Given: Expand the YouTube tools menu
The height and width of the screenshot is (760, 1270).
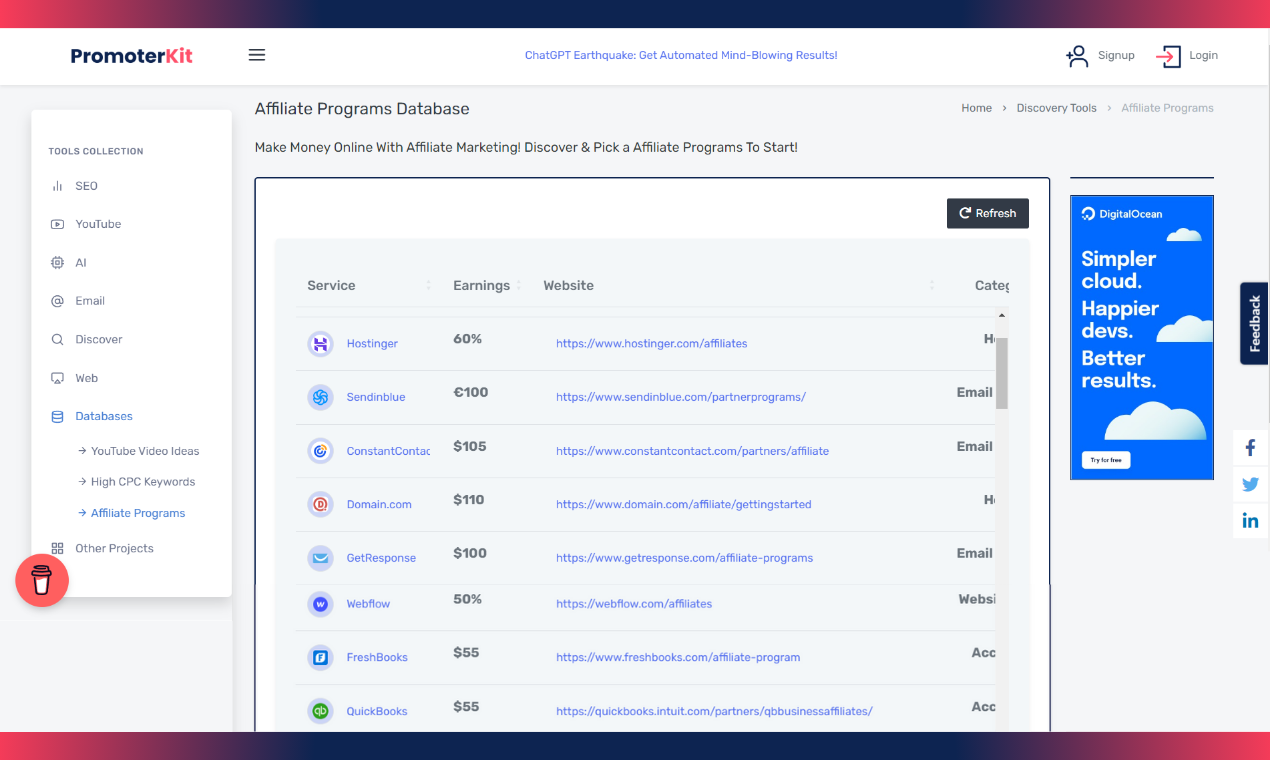Looking at the screenshot, I should 98,224.
